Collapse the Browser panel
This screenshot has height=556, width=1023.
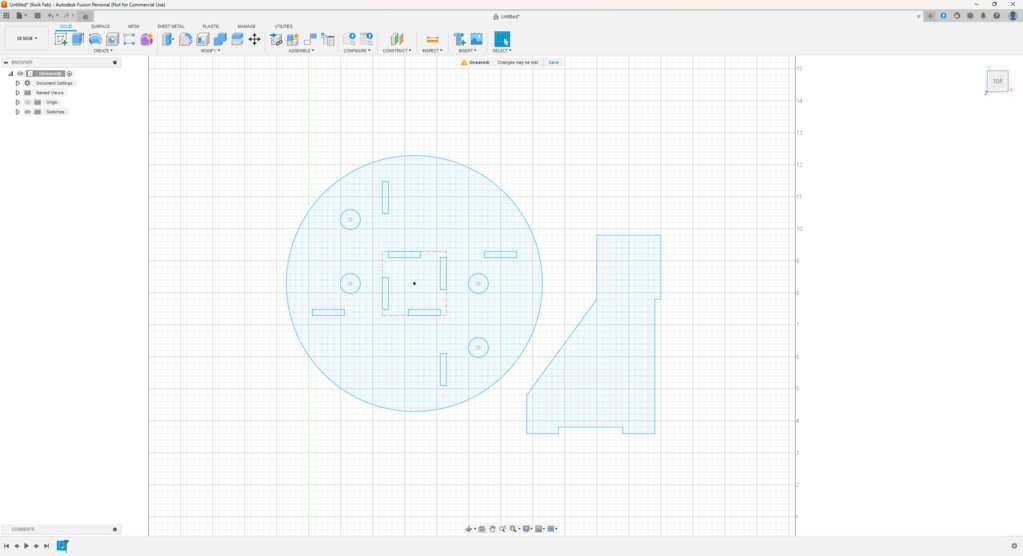pyautogui.click(x=5, y=63)
